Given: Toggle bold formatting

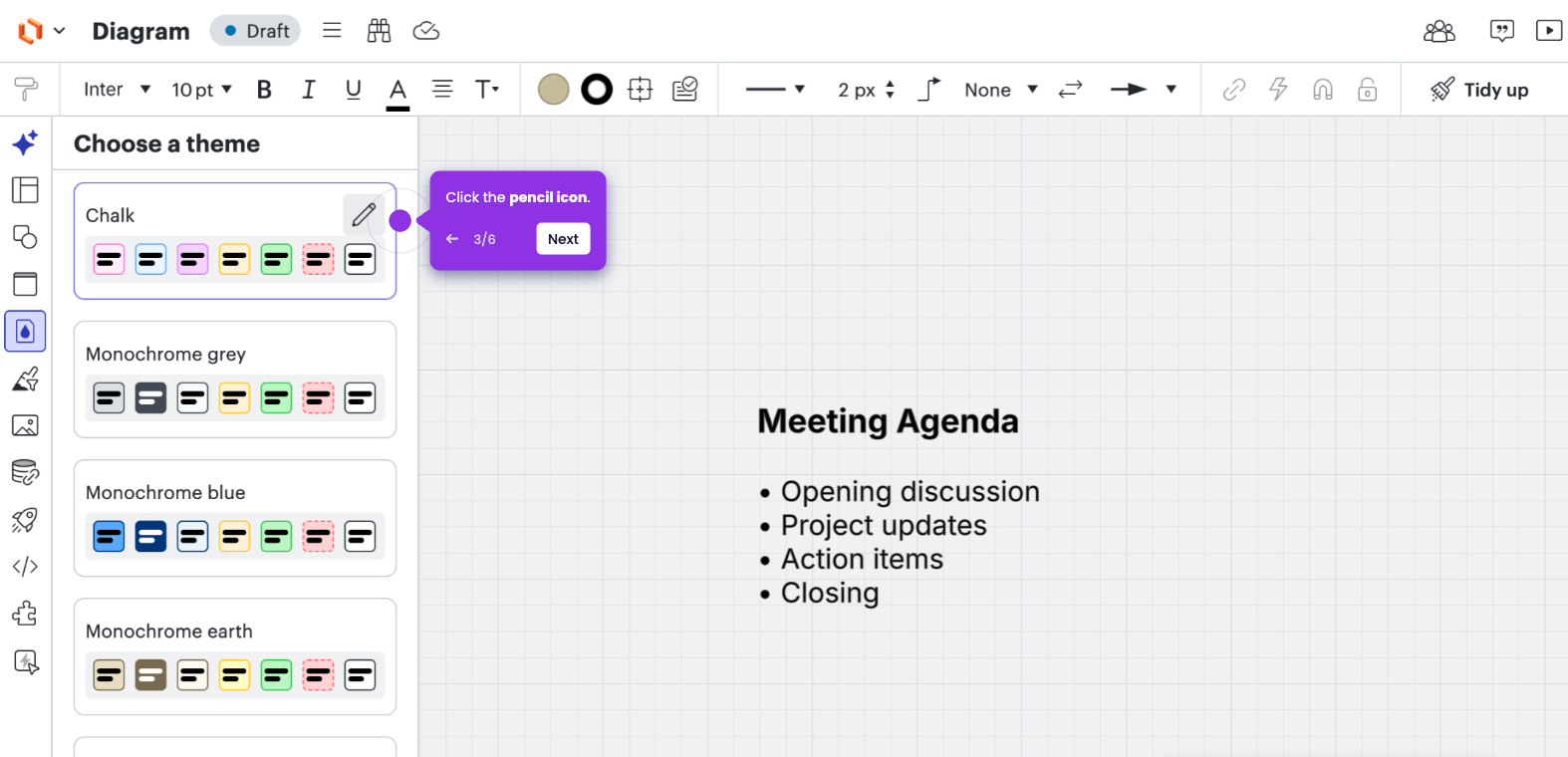Looking at the screenshot, I should coord(264,90).
